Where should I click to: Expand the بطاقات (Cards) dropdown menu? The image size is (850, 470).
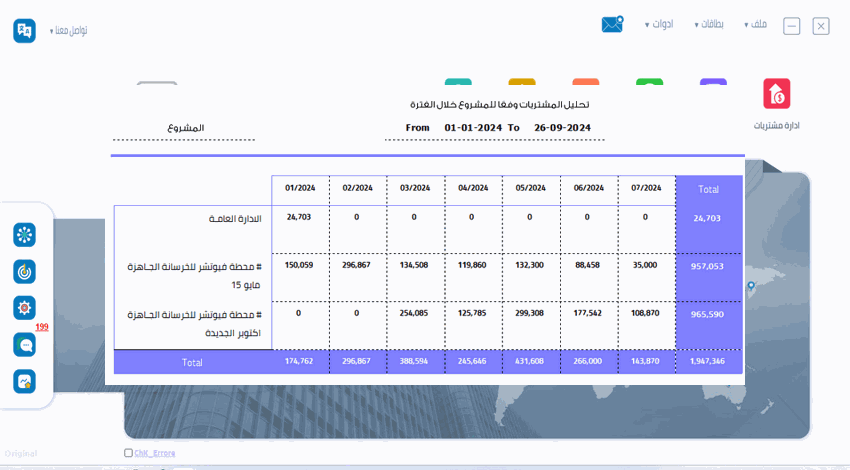pyautogui.click(x=711, y=24)
